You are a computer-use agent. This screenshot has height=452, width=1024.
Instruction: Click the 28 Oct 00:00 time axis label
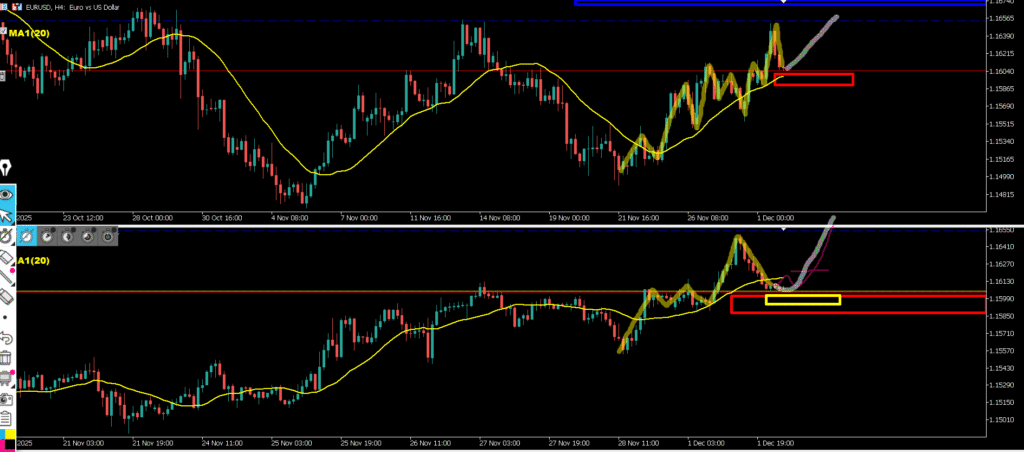point(149,215)
